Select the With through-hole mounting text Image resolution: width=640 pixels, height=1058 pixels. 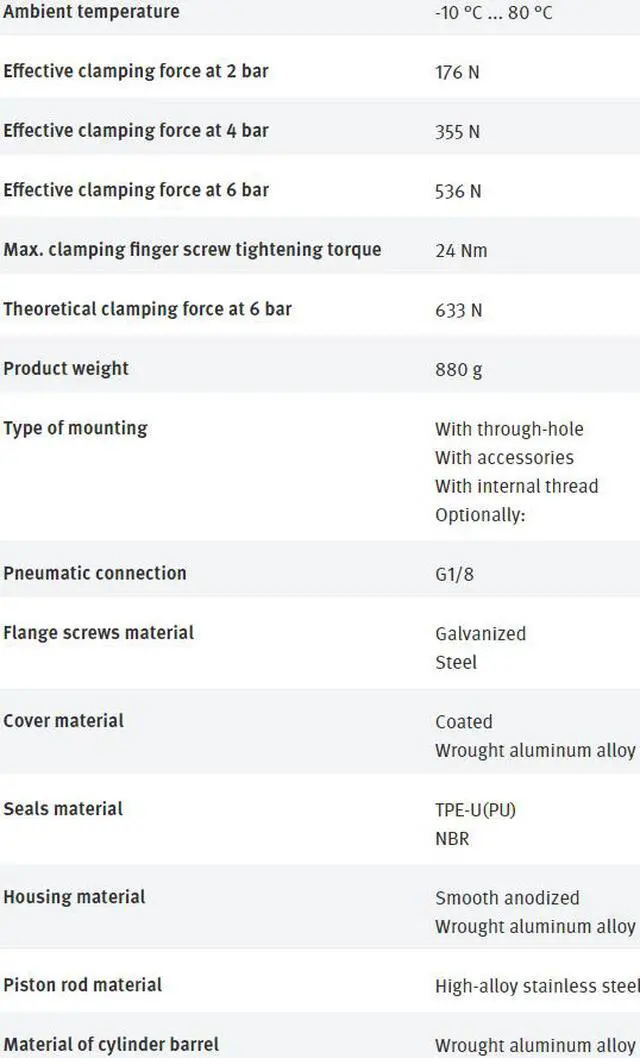point(509,429)
